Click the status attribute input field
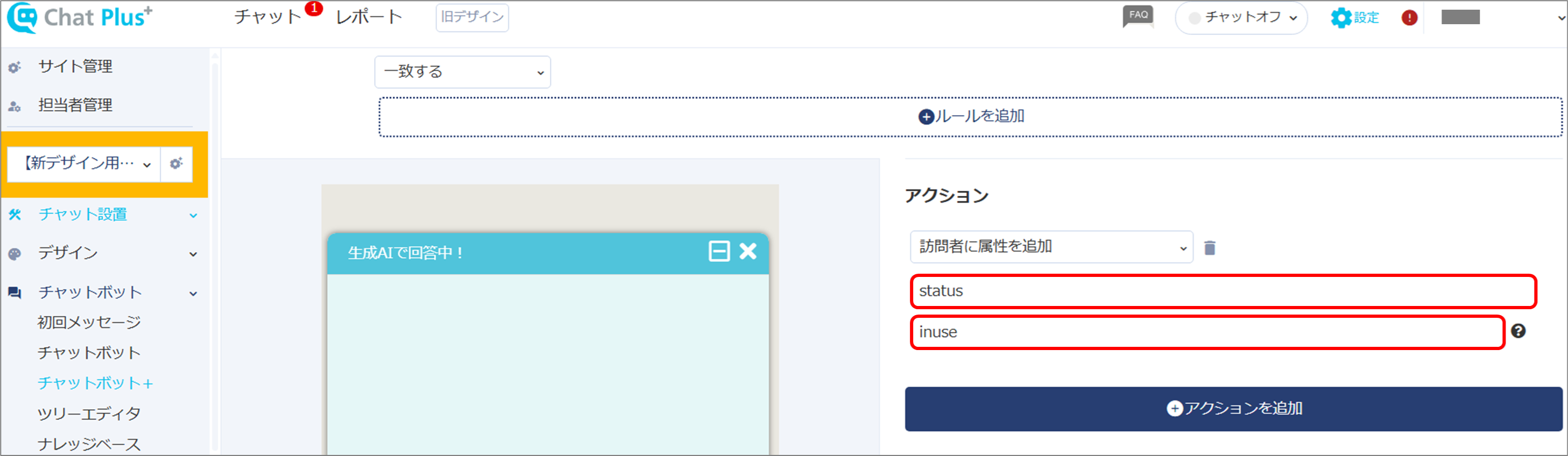This screenshot has width=1568, height=456. tap(1224, 291)
